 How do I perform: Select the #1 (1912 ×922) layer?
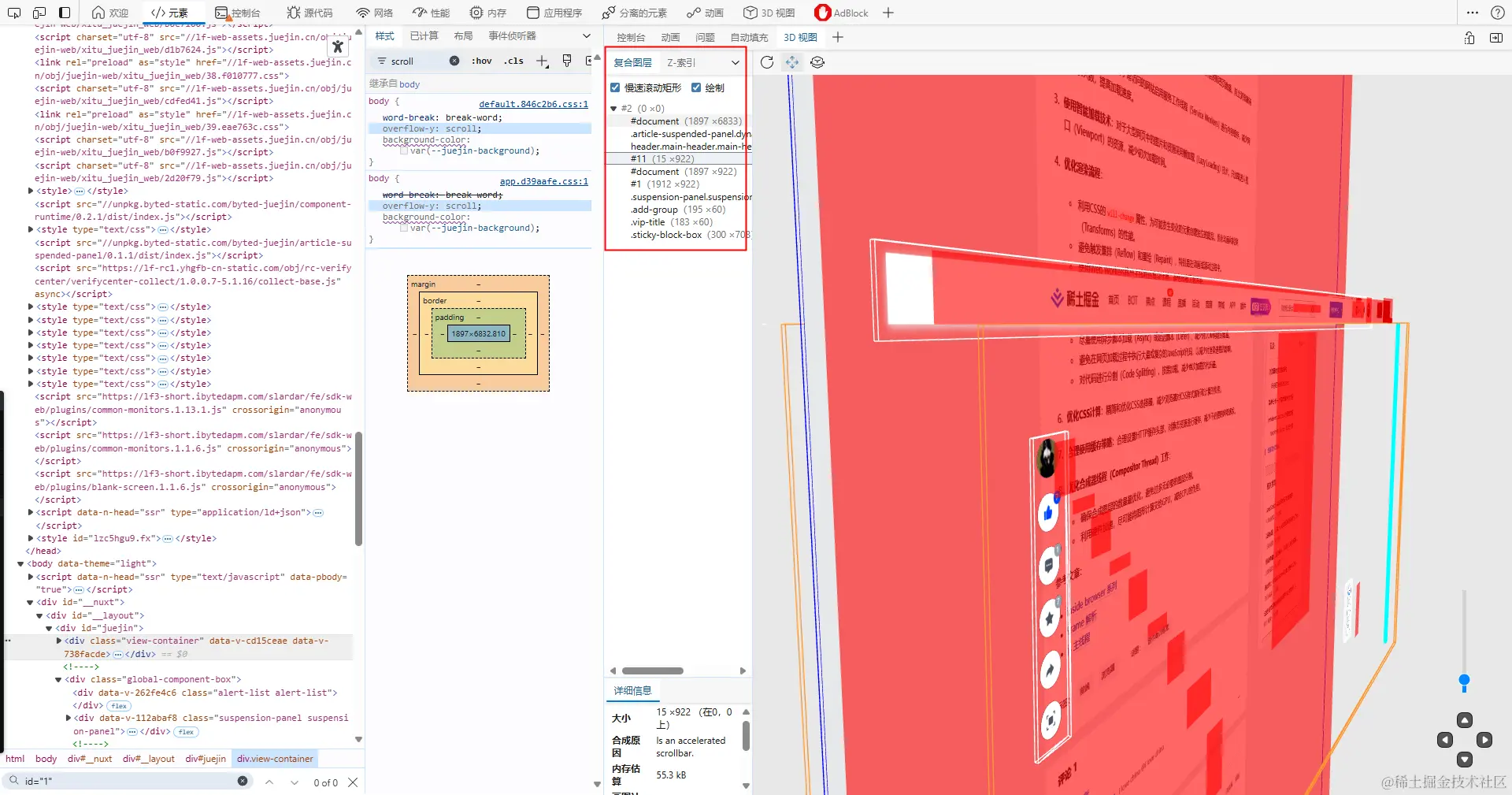tap(665, 184)
